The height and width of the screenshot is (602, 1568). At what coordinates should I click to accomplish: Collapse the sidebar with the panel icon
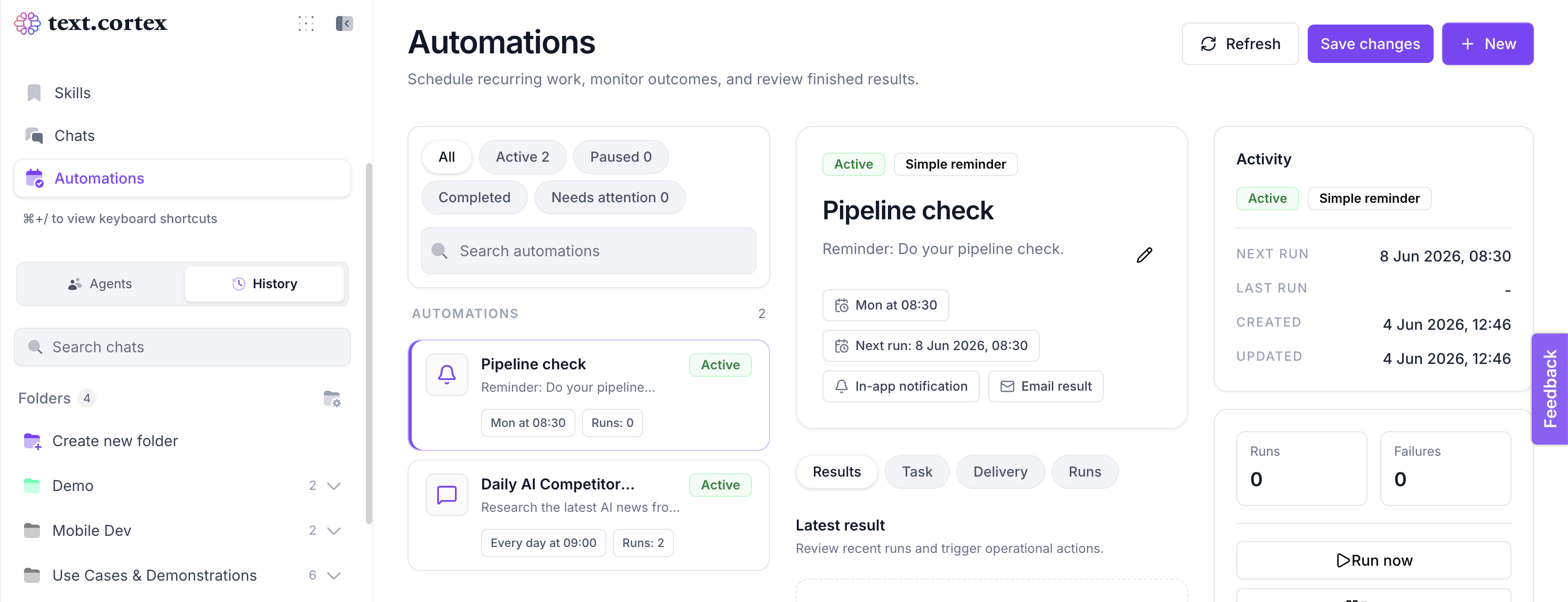tap(344, 23)
